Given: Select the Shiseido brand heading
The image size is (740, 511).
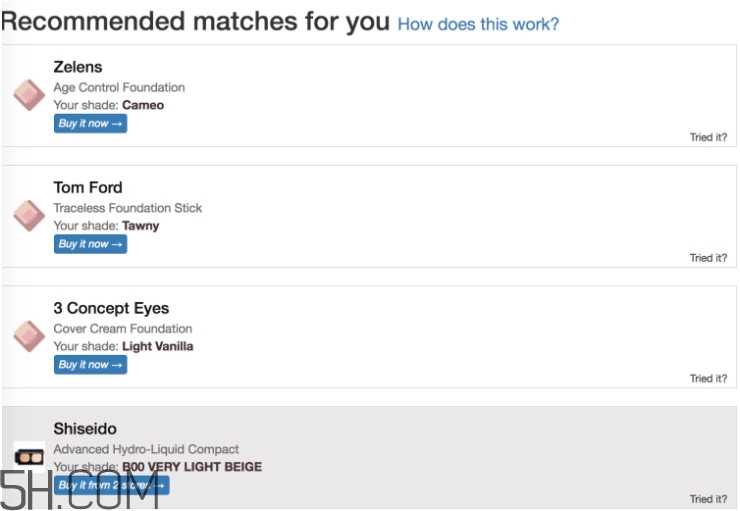Looking at the screenshot, I should point(85,429).
